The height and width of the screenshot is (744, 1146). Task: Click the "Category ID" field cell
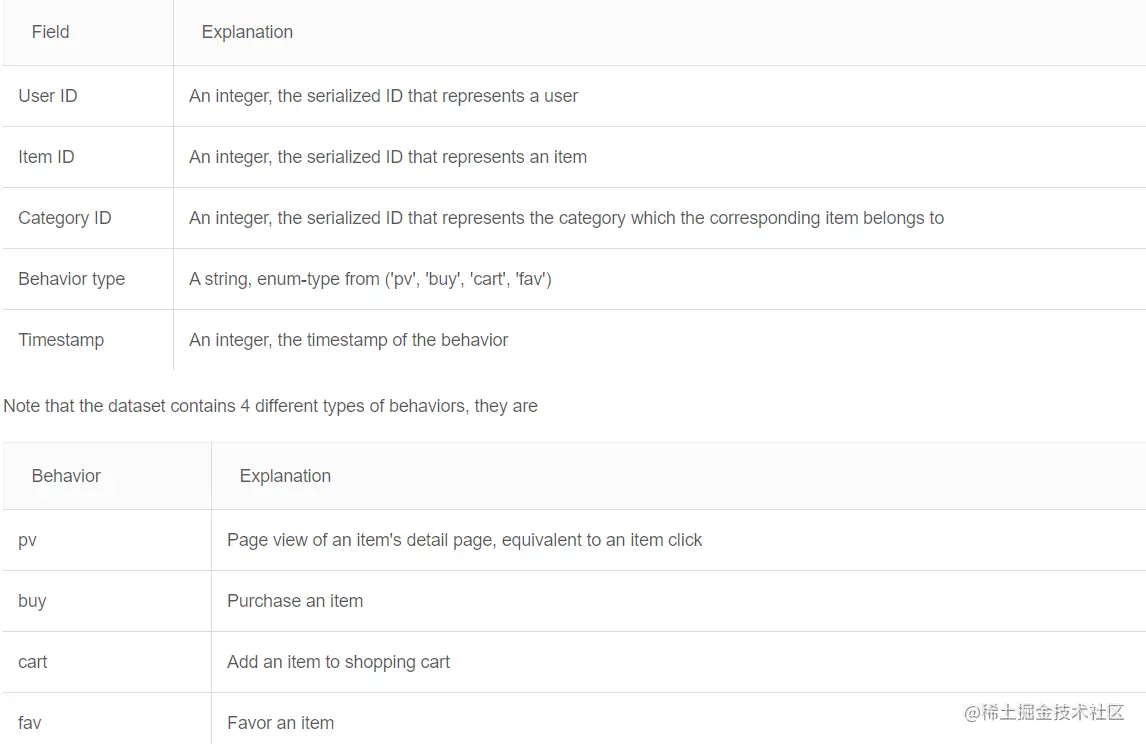[65, 218]
